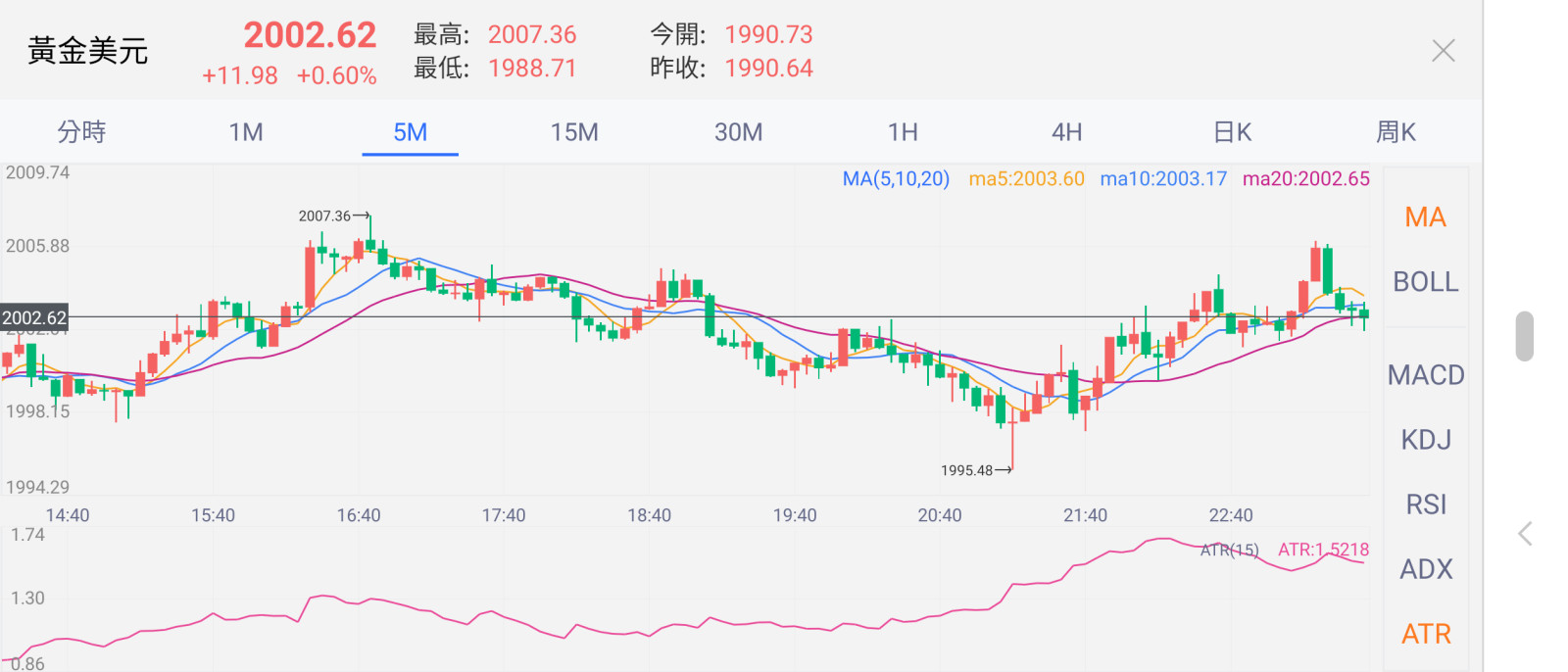Image resolution: width=1568 pixels, height=672 pixels.
Task: Show the daily 日K chart
Action: tap(1232, 132)
